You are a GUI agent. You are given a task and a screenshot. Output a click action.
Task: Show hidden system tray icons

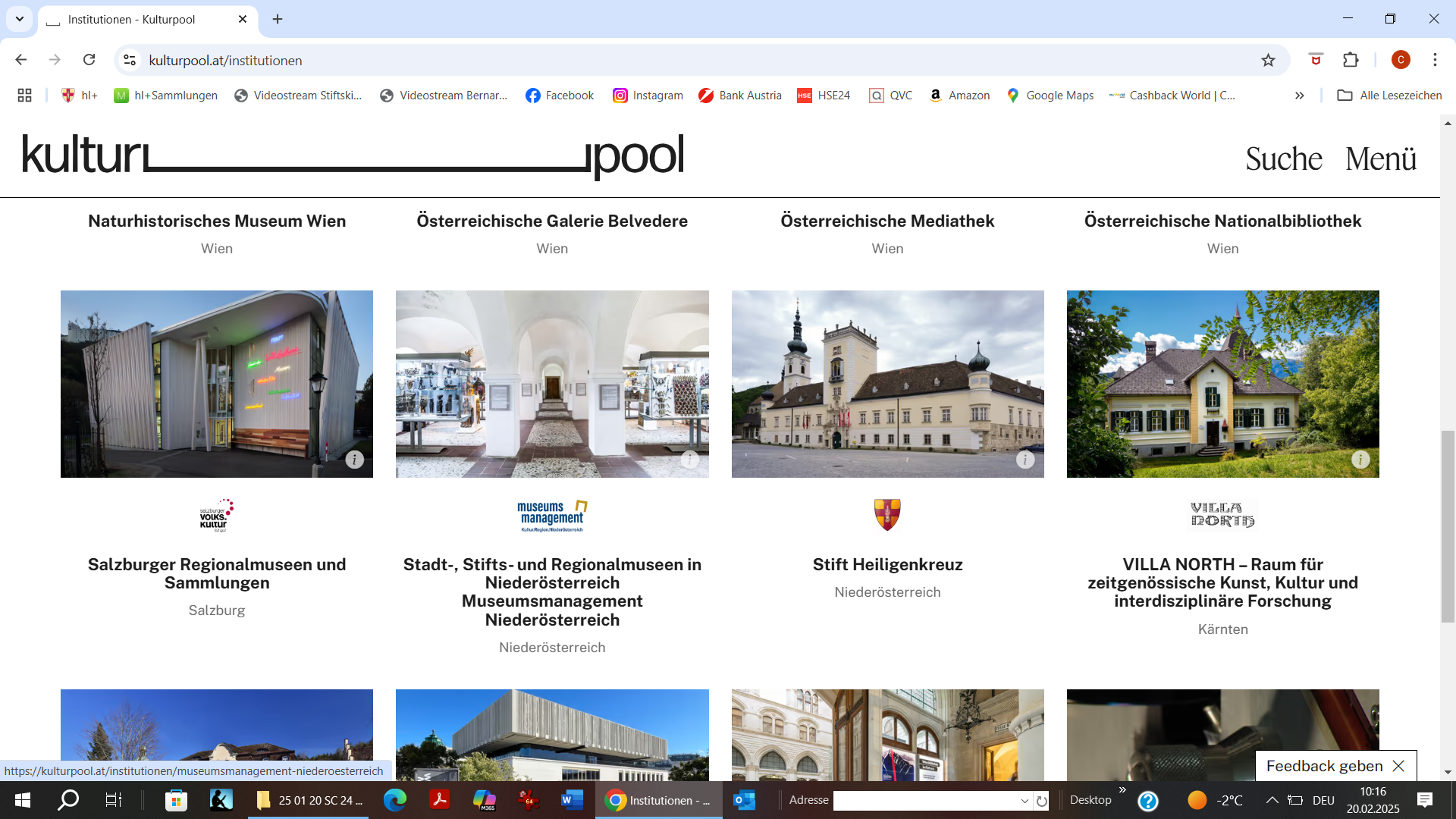coord(1272,800)
